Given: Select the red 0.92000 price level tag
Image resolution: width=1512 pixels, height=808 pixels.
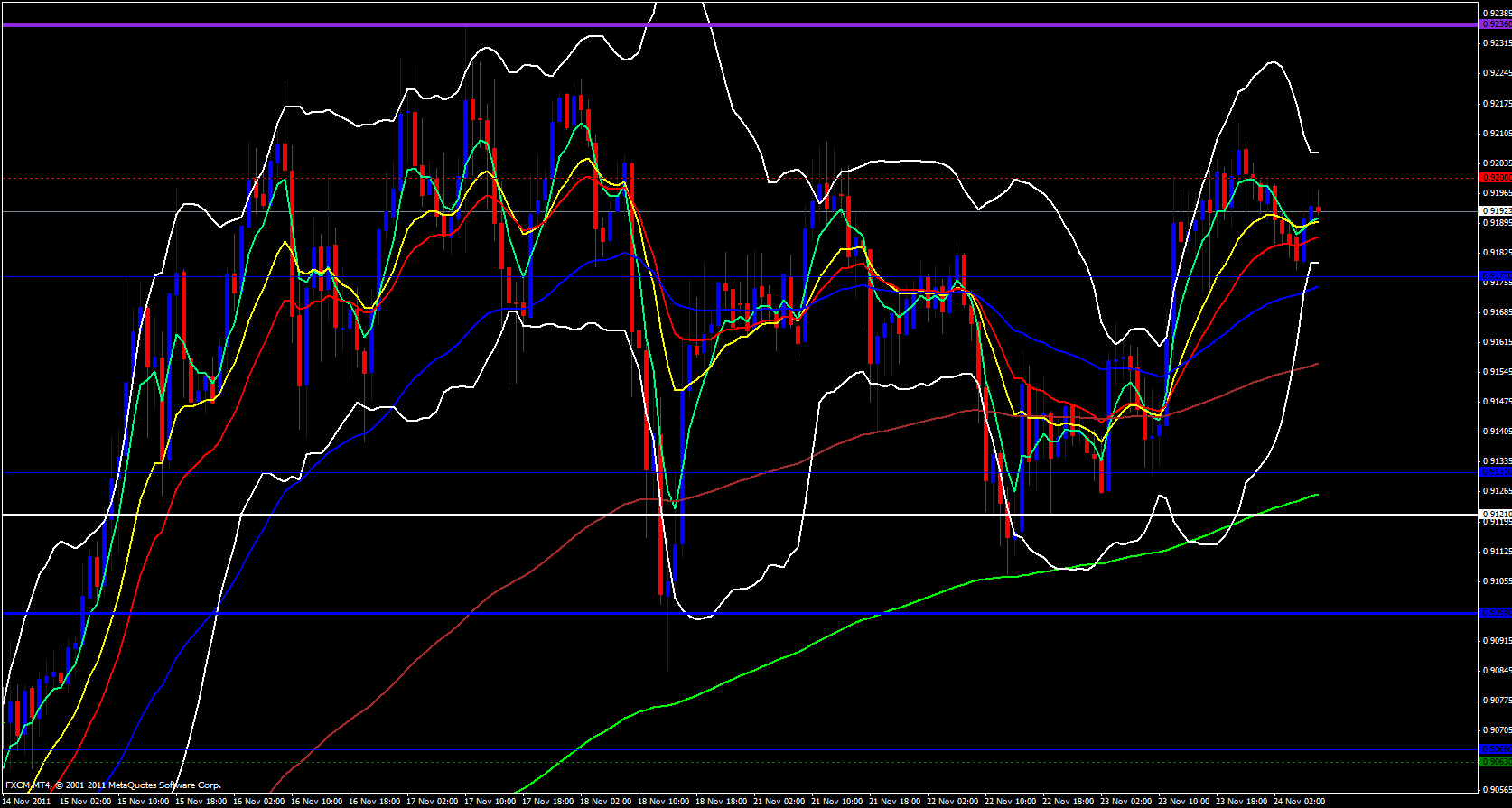Looking at the screenshot, I should coord(1496,178).
